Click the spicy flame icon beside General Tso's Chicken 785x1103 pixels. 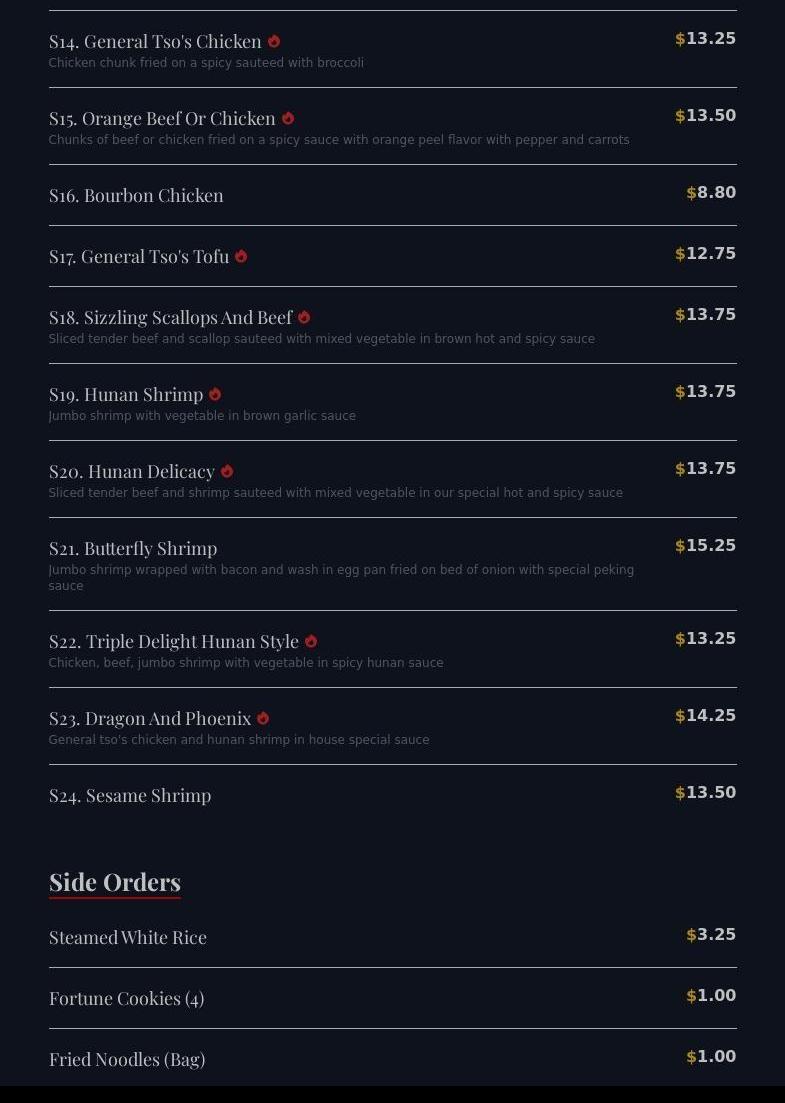point(274,42)
